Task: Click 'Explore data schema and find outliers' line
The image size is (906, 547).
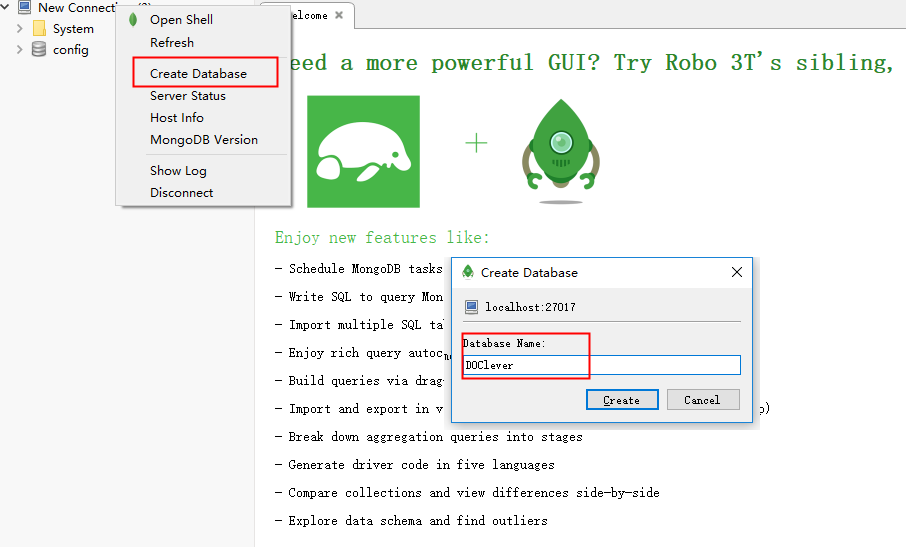Action: point(411,521)
